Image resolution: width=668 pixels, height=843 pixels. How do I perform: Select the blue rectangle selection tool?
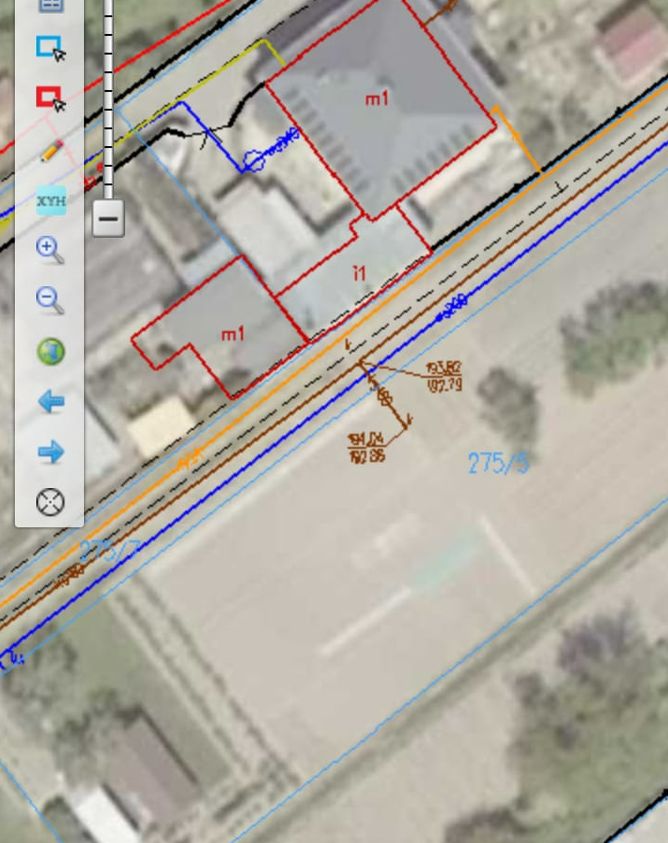click(51, 48)
